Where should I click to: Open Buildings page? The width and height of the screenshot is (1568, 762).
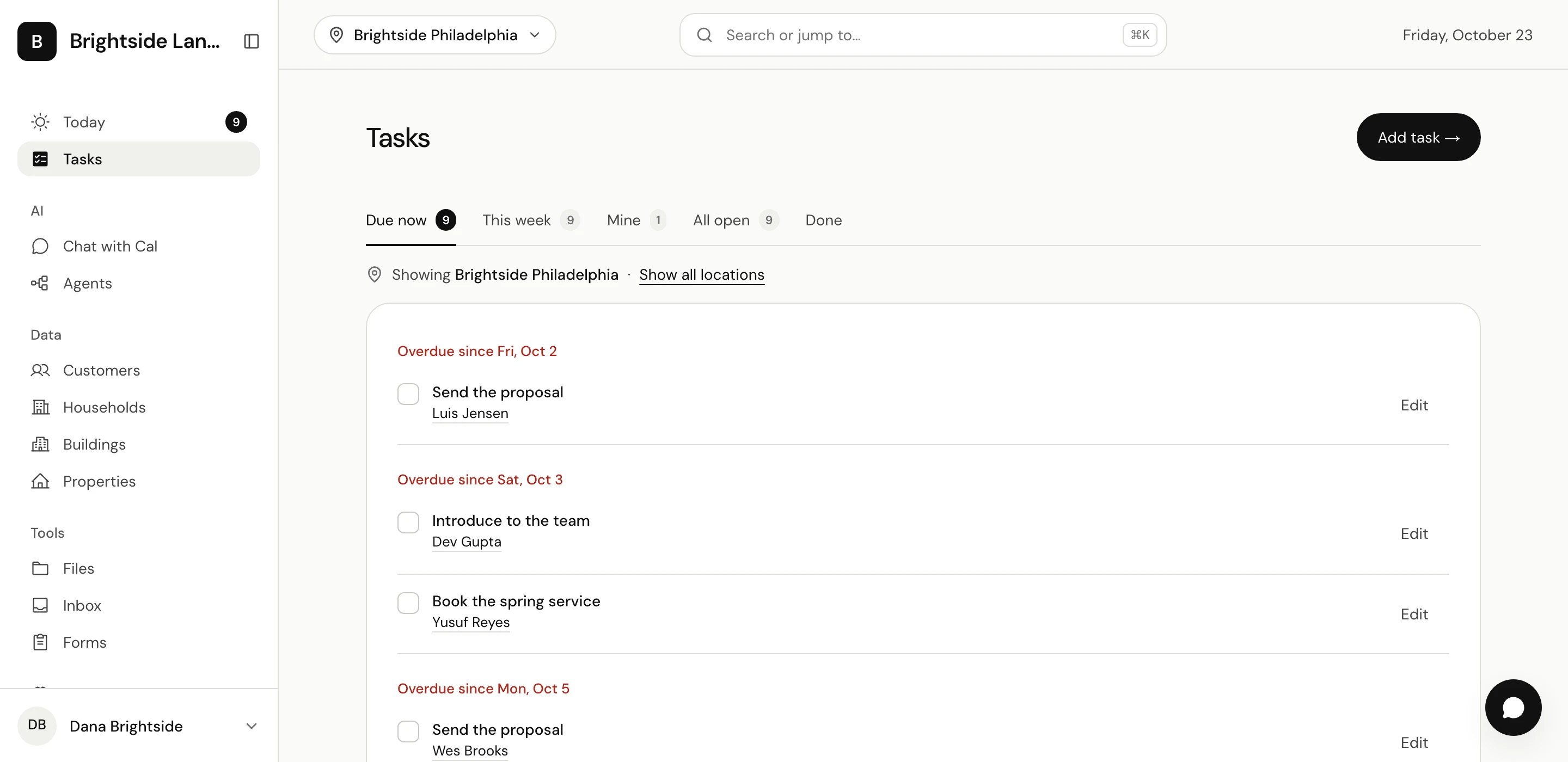[139, 444]
